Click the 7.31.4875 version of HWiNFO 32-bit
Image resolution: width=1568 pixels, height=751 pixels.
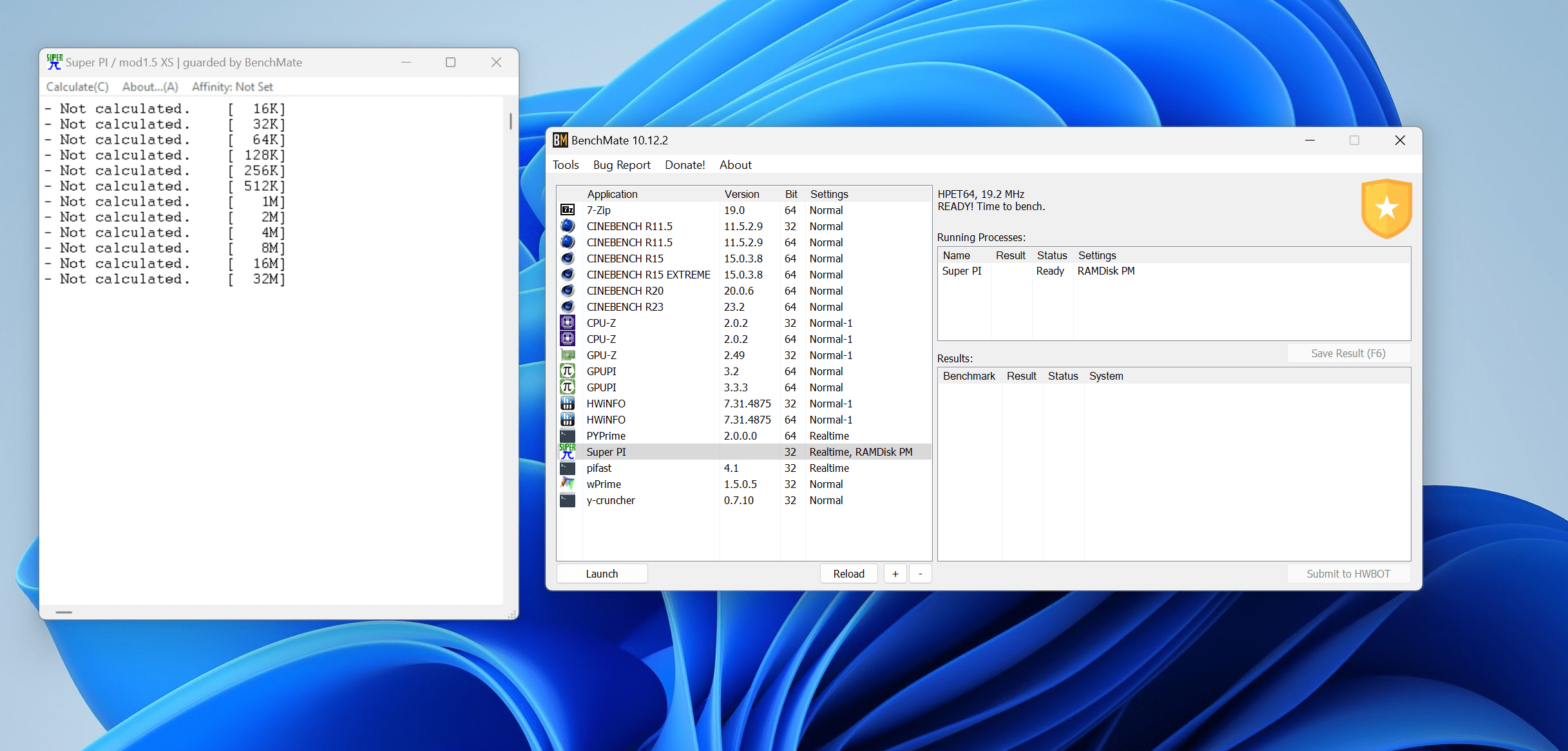(747, 404)
